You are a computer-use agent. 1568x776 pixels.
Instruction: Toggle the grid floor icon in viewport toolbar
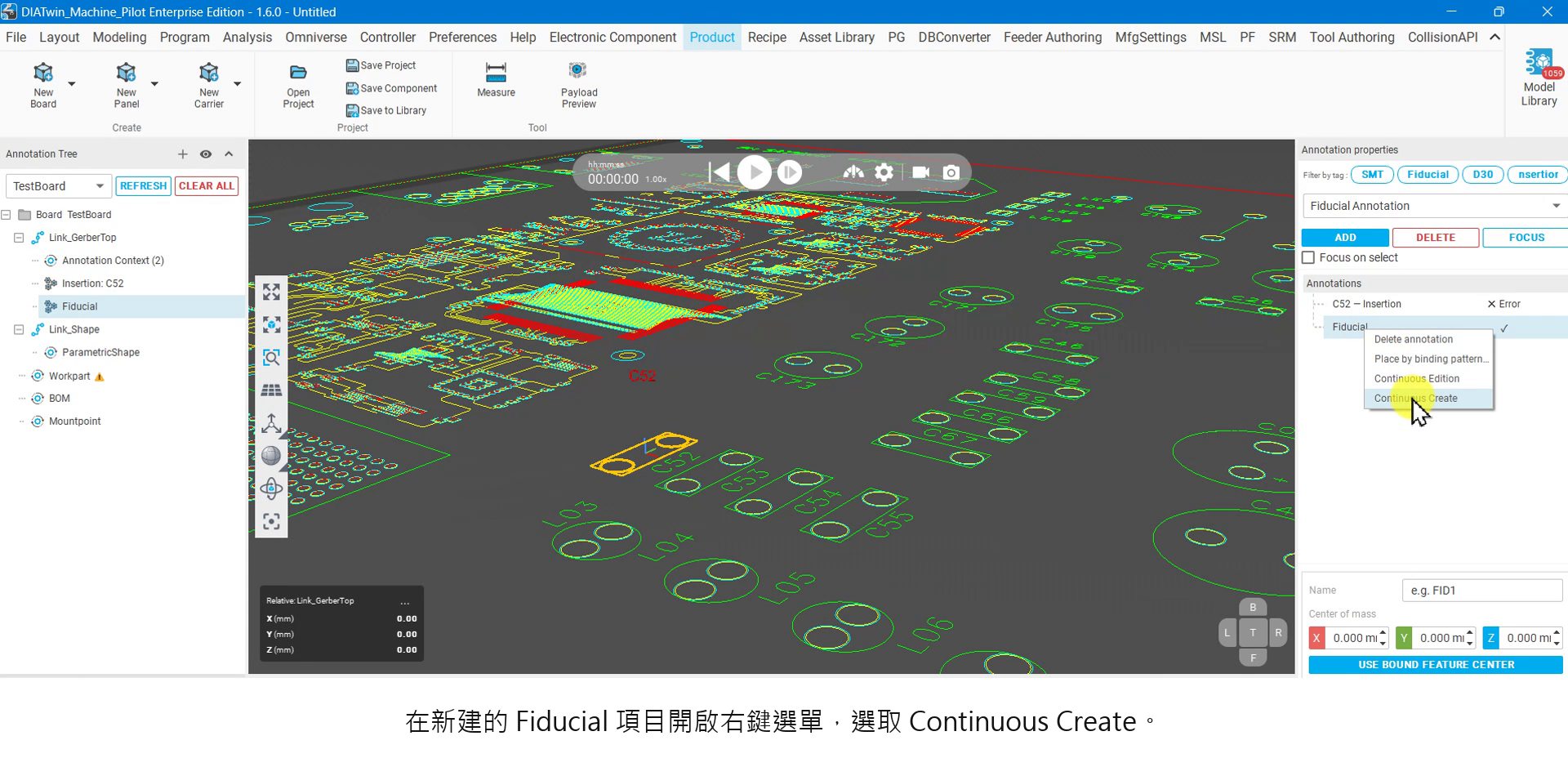point(271,390)
